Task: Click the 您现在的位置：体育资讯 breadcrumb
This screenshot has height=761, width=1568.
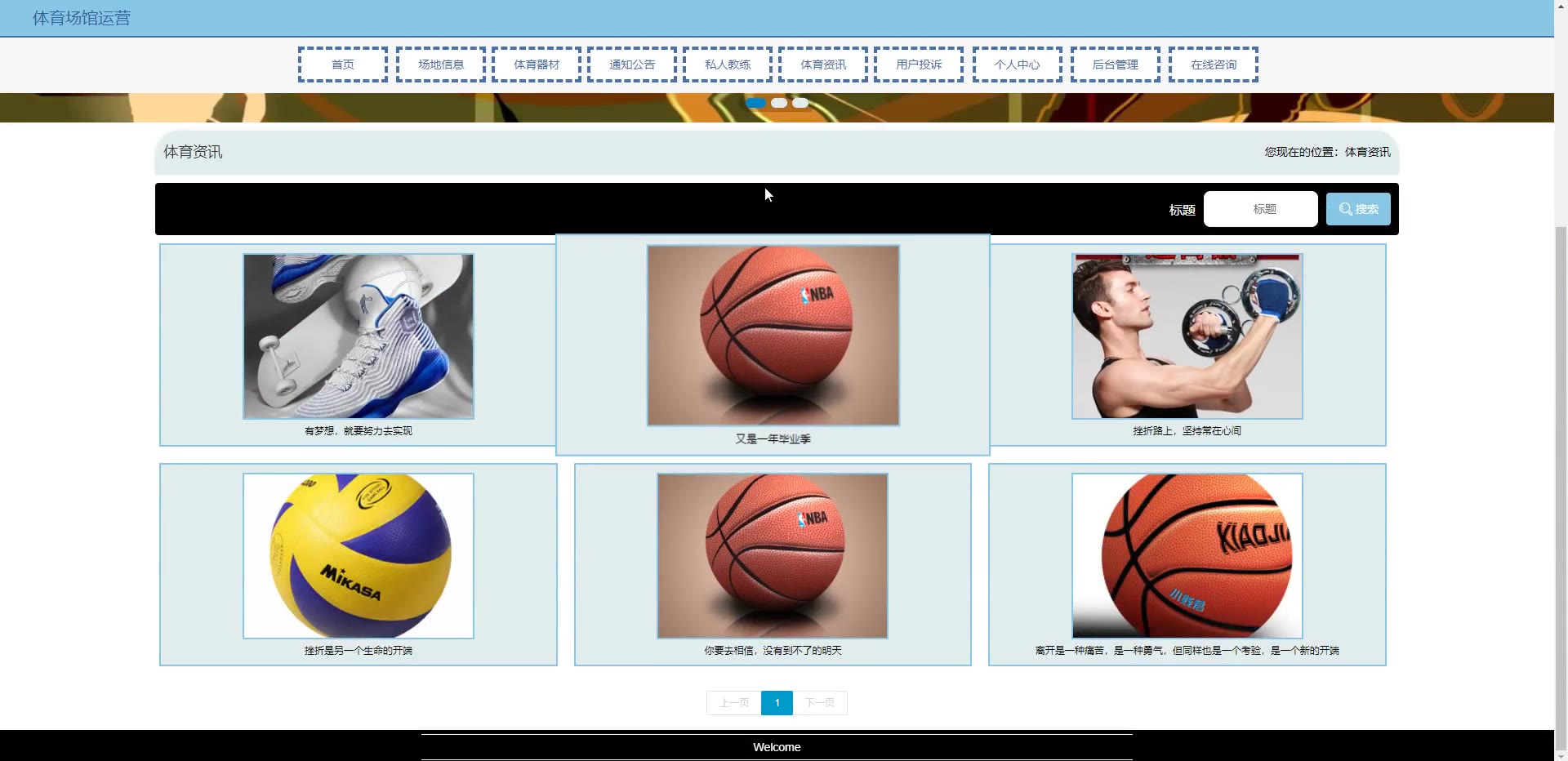Action: (x=1327, y=152)
